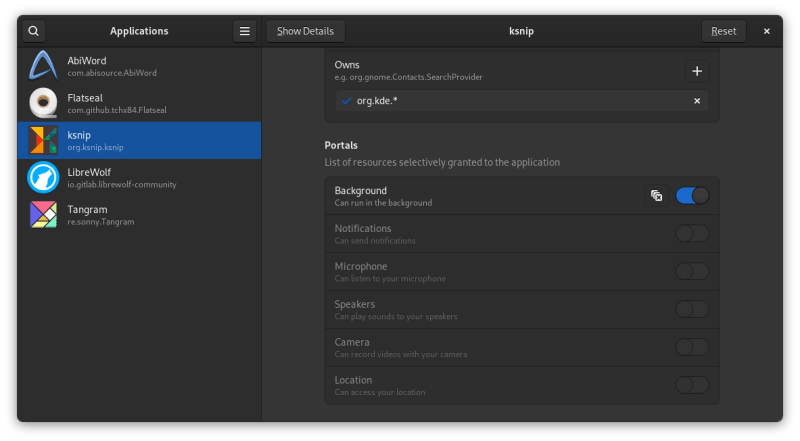Click the Flatseal app icon
The height and width of the screenshot is (441, 800).
(x=43, y=103)
